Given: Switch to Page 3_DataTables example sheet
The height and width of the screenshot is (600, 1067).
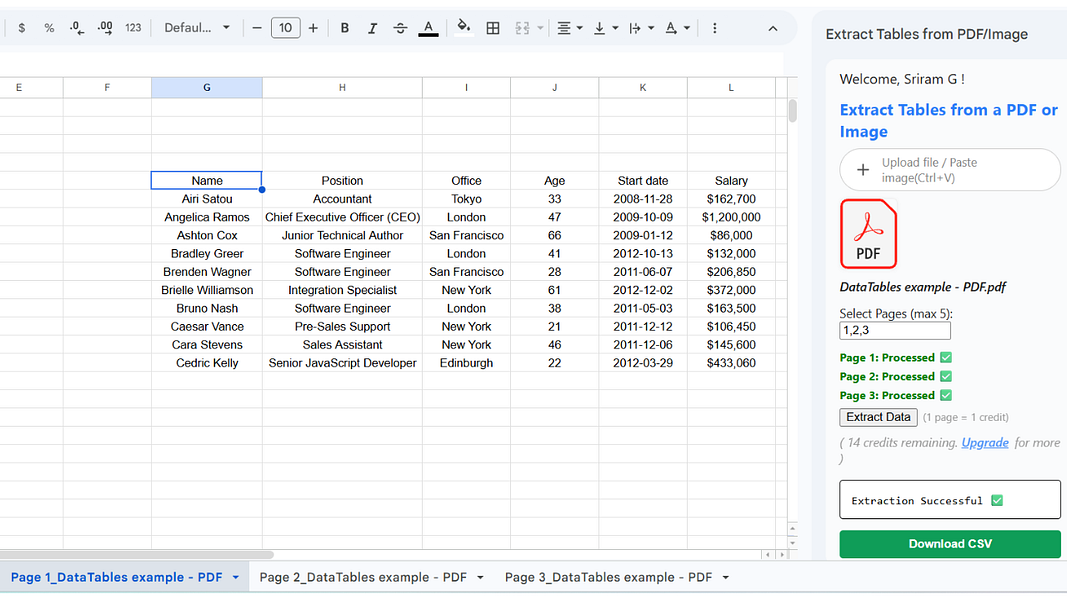Looking at the screenshot, I should (608, 577).
